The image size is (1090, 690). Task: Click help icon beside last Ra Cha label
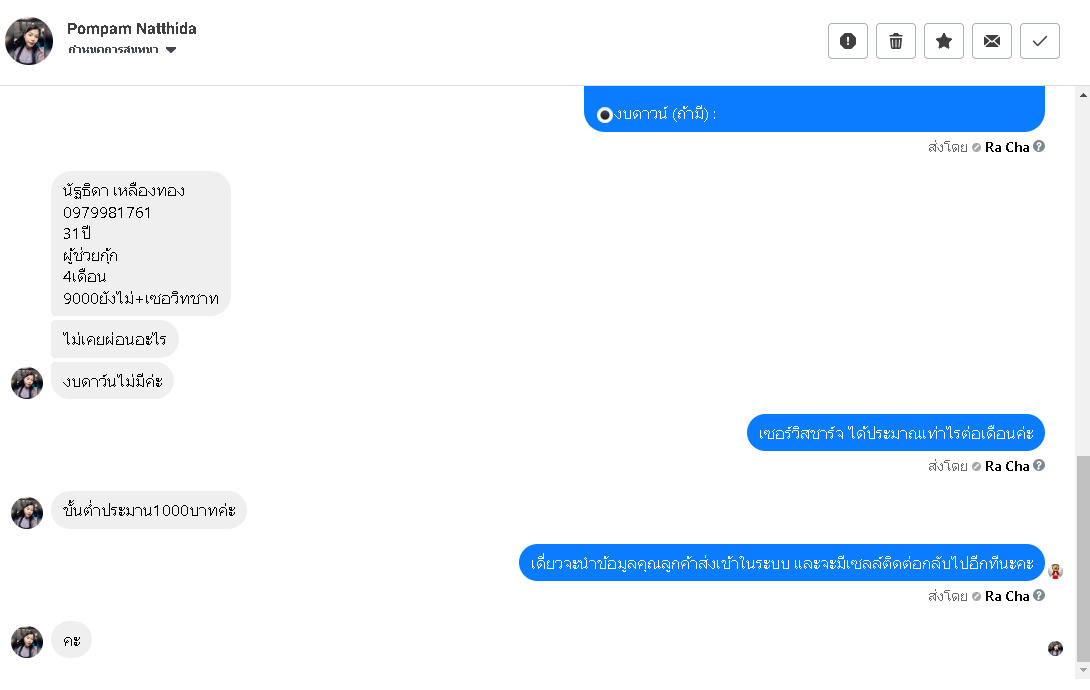click(1039, 596)
